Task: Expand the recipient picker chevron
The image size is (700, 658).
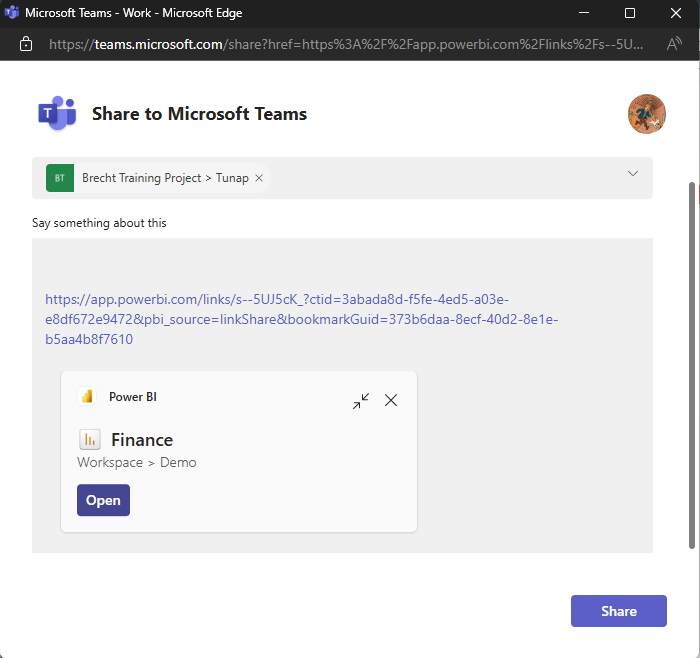Action: 633,174
